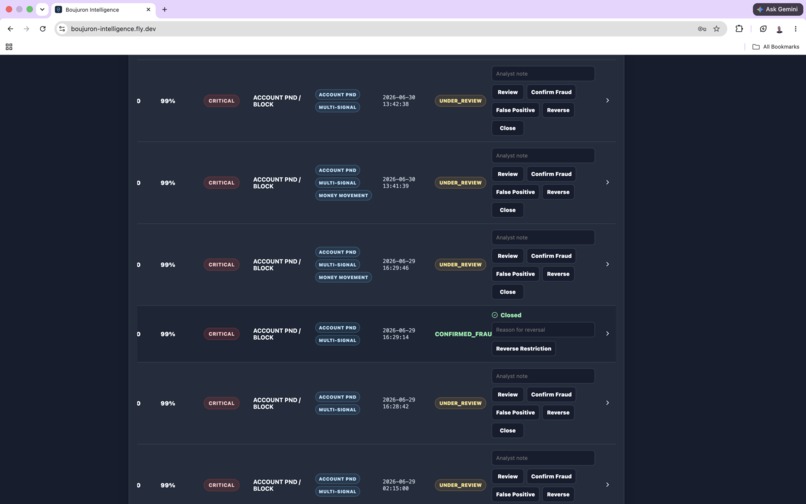Screen dimensions: 806x504
Task: Click Reverse for the 13:42:38 alert
Action: [x=558, y=110]
